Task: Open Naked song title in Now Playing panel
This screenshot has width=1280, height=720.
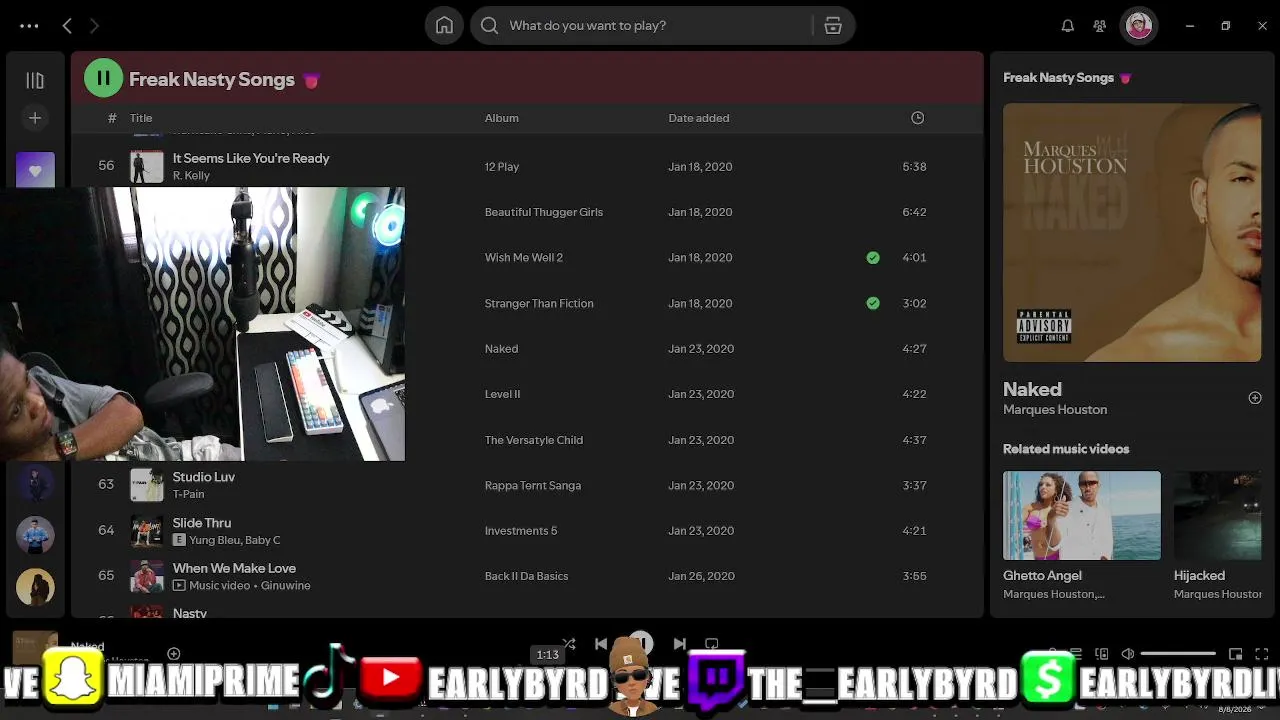Action: (1032, 389)
